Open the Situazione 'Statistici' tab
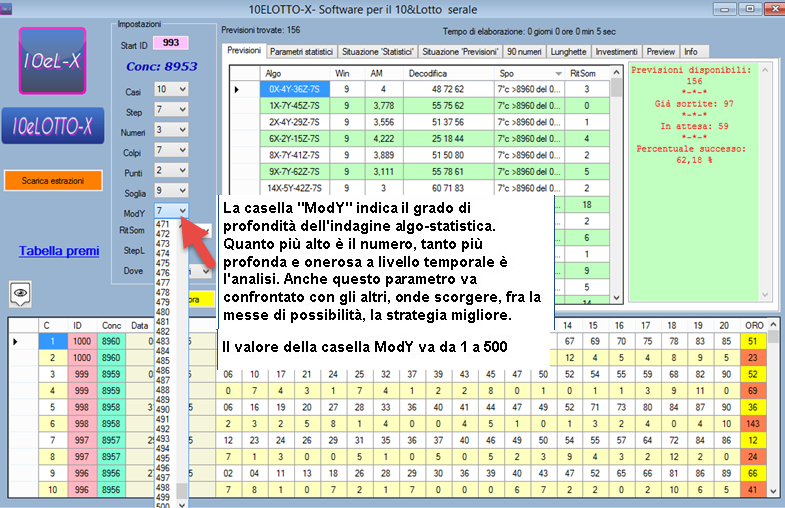 click(377, 52)
